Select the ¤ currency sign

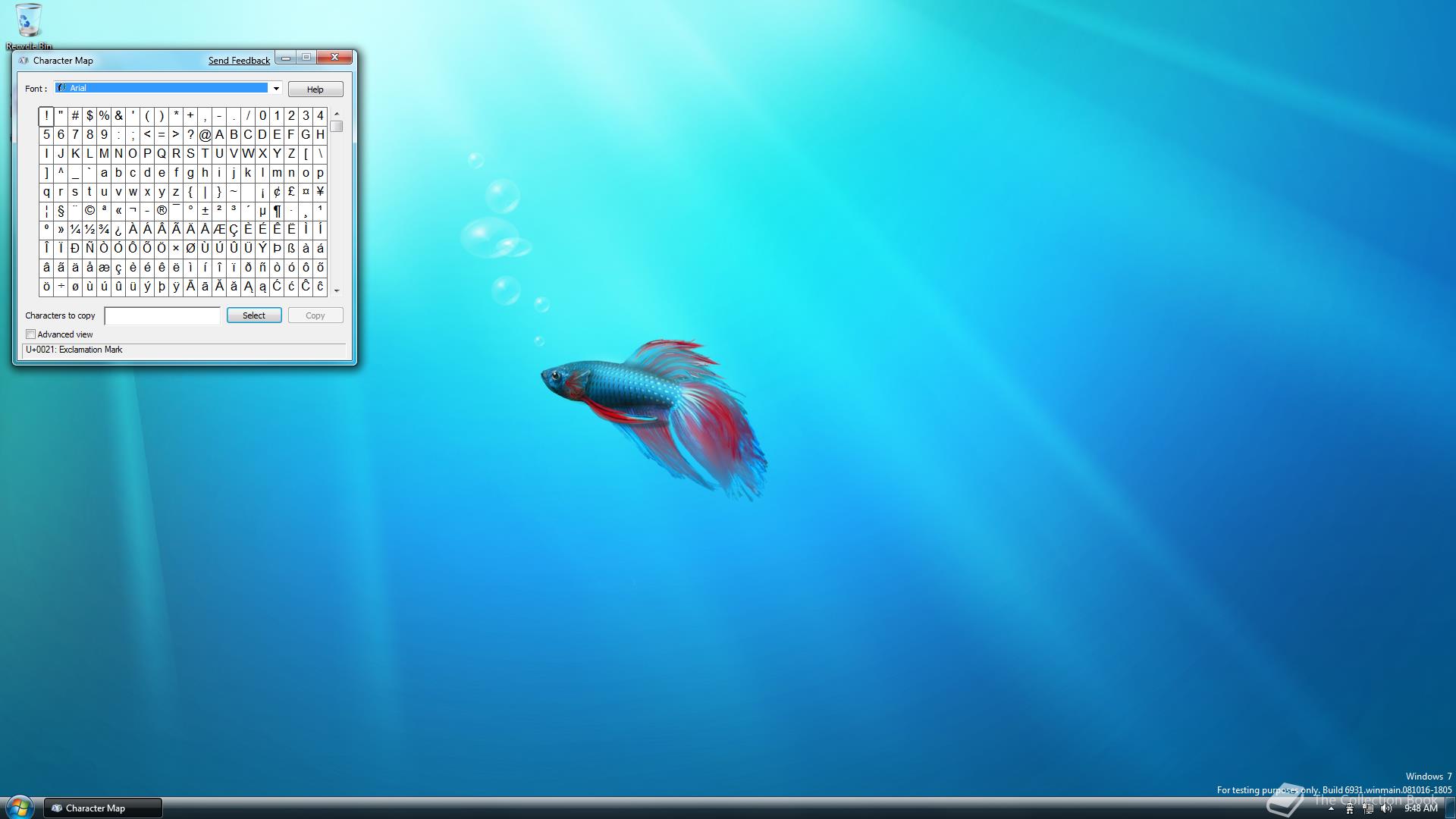tap(306, 192)
